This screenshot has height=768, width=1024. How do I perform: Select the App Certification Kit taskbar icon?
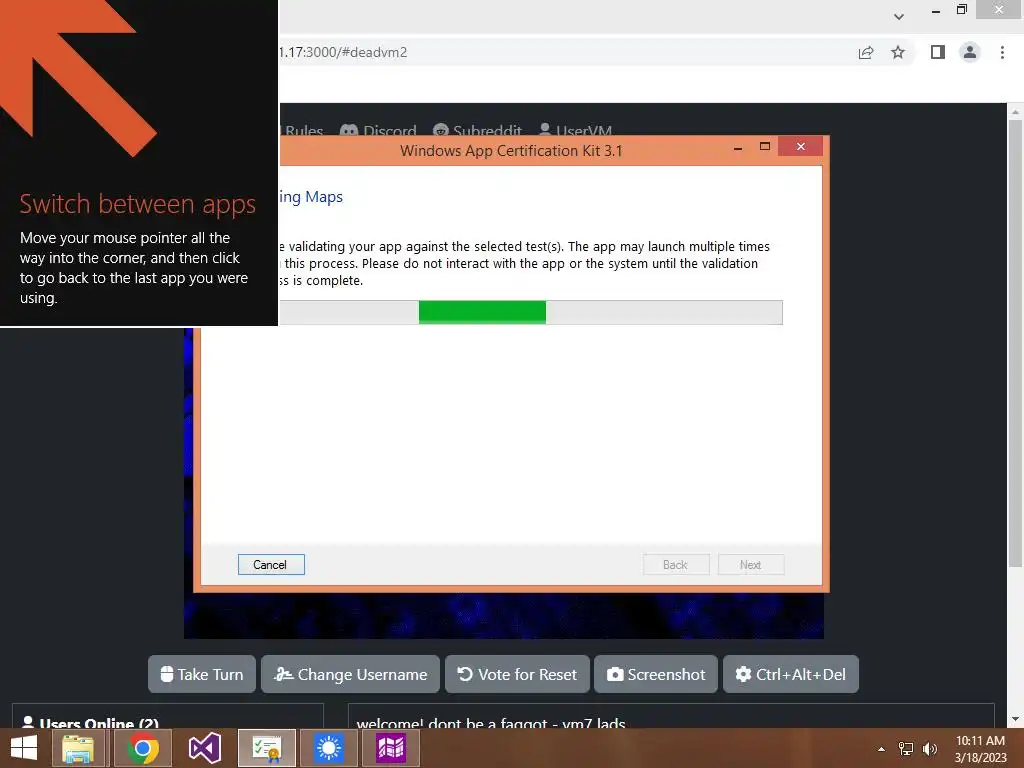(x=266, y=748)
